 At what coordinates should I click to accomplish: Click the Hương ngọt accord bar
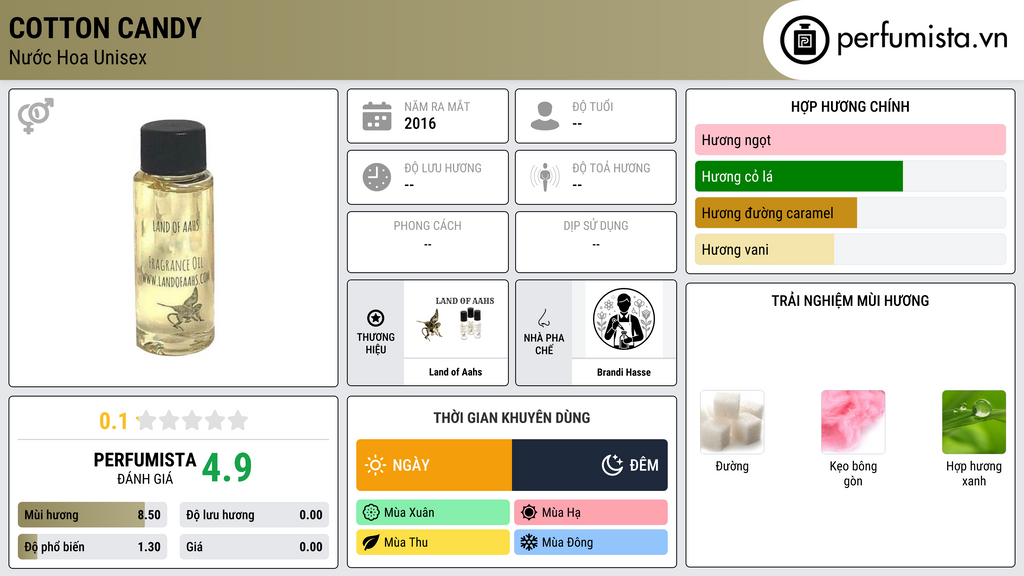point(850,140)
